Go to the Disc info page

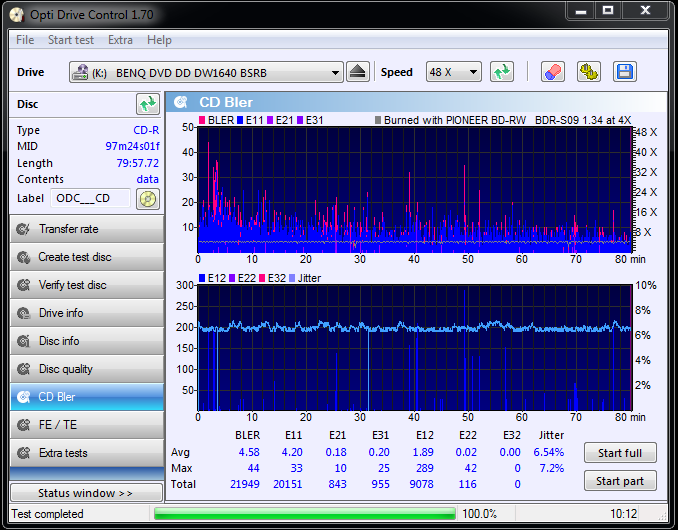click(87, 341)
